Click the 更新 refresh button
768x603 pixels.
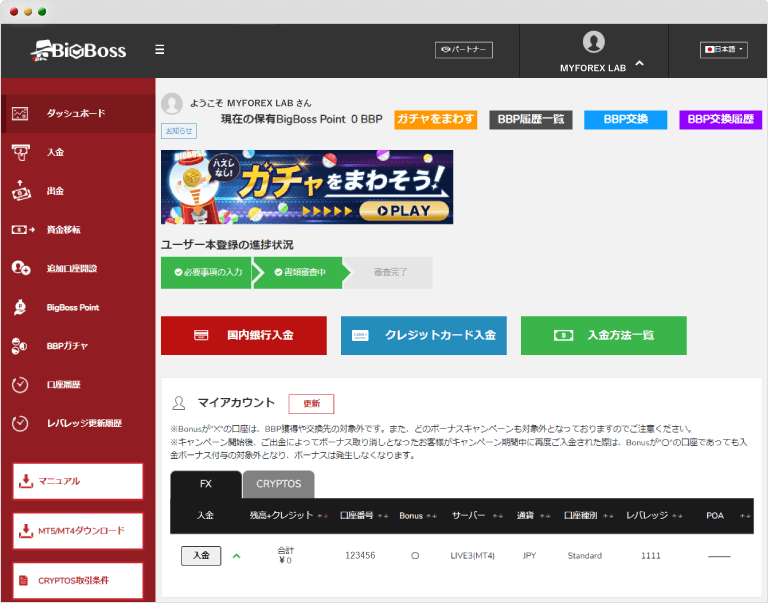pos(312,404)
